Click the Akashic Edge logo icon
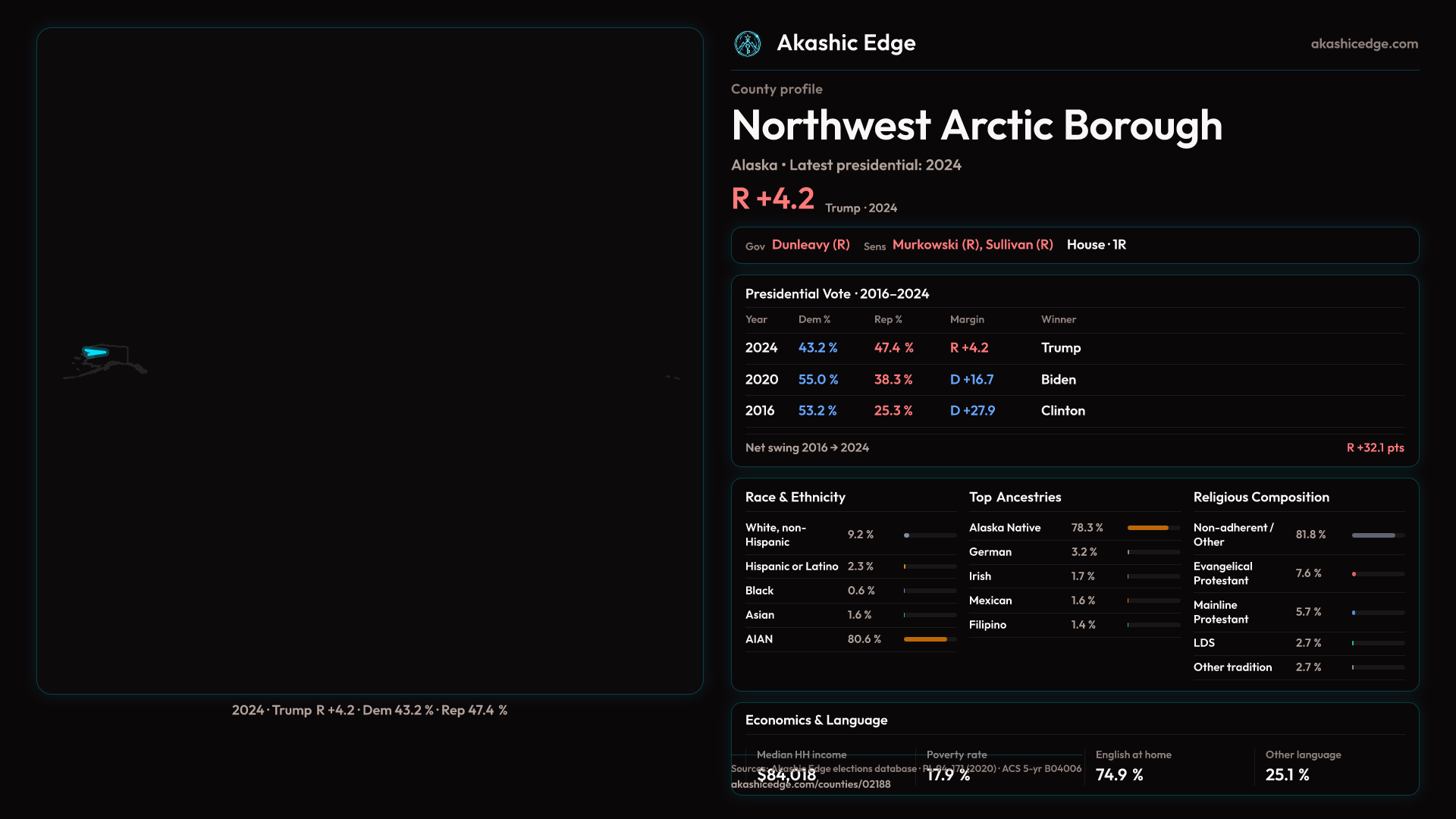This screenshot has height=819, width=1456. point(748,44)
